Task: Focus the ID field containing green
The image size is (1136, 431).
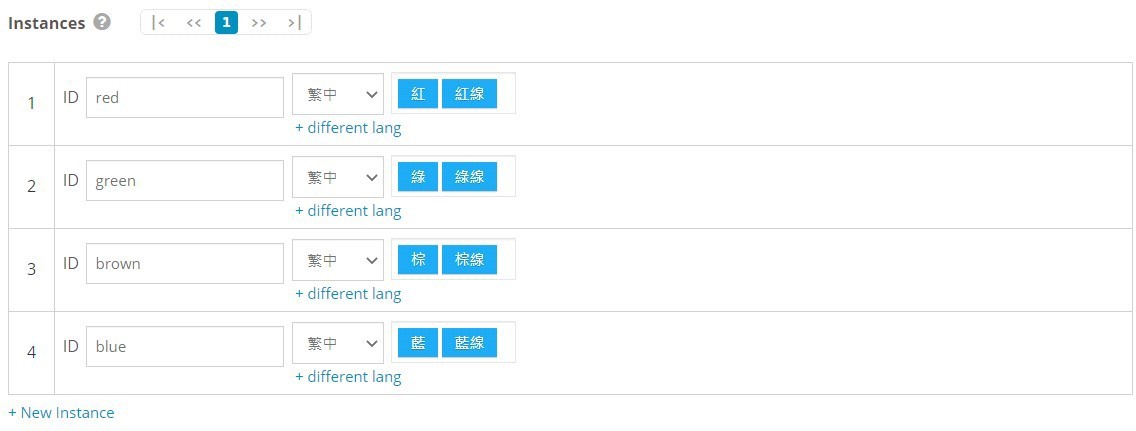Action: tap(185, 180)
